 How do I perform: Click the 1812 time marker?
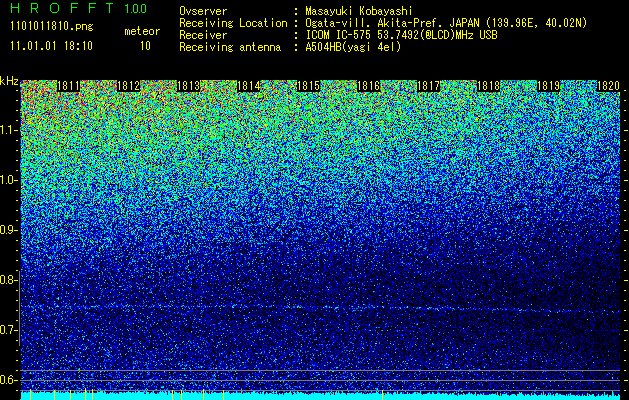tap(128, 86)
